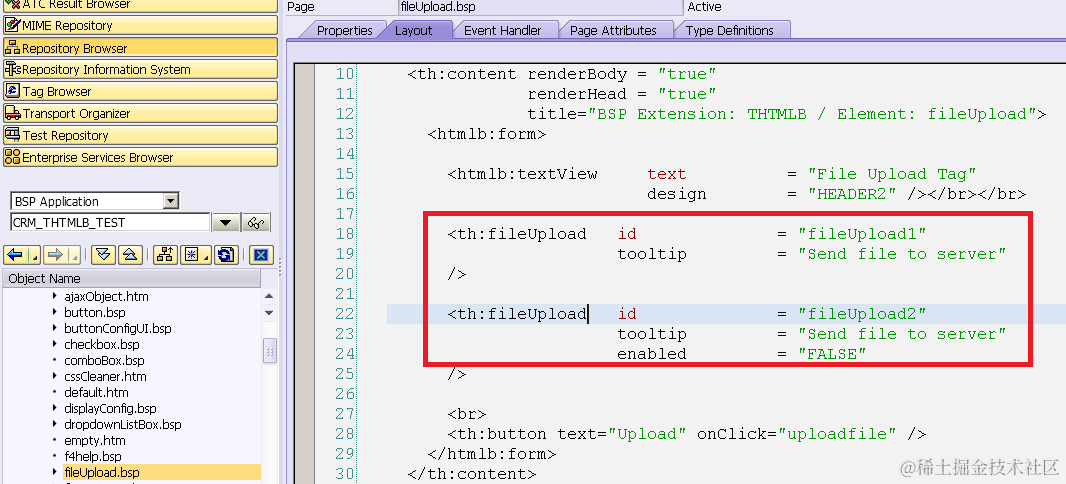Click the object list scrollbar thumb
The width and height of the screenshot is (1066, 484).
(x=269, y=351)
